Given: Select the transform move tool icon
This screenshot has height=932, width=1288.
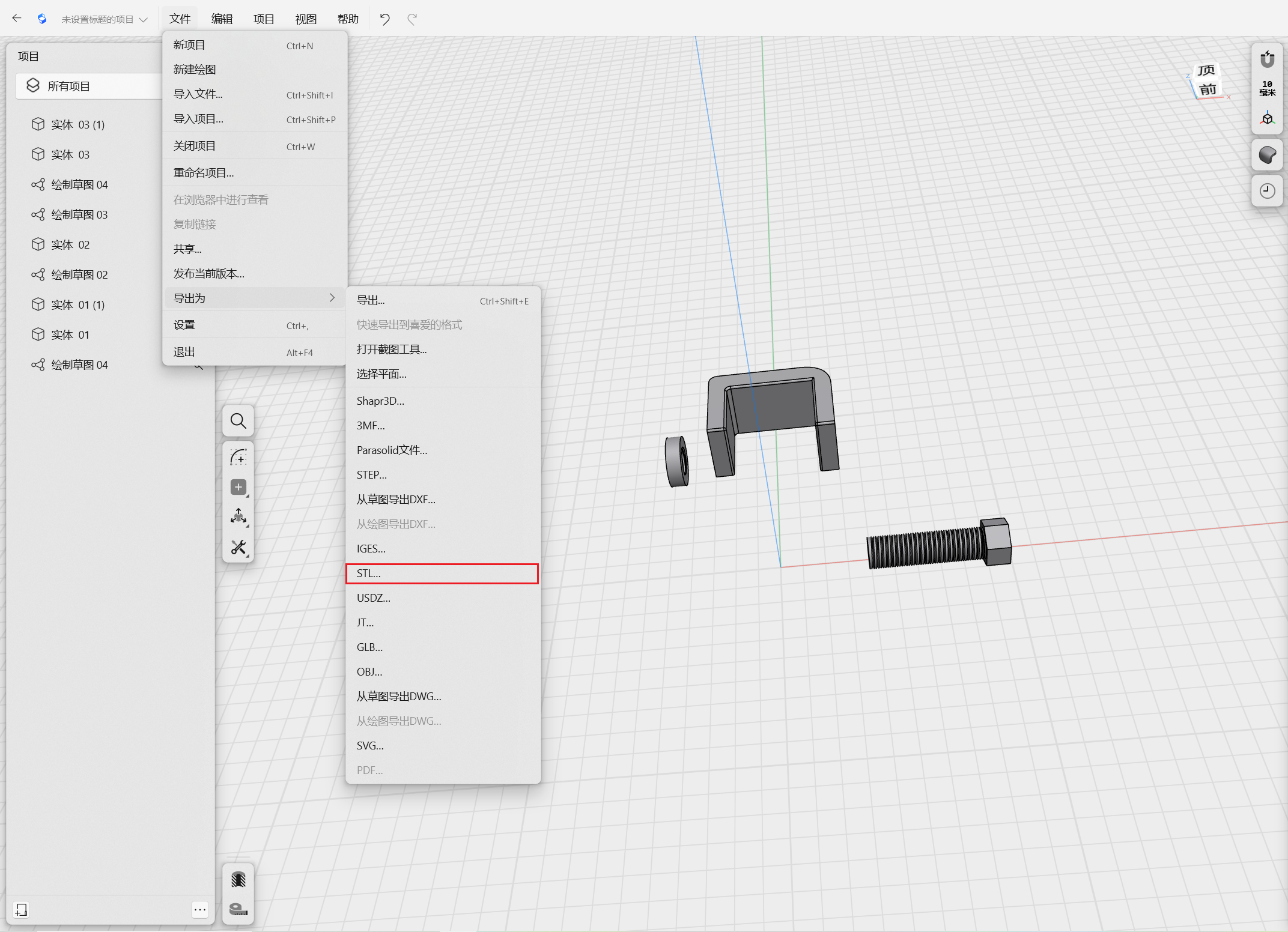Looking at the screenshot, I should point(238,516).
